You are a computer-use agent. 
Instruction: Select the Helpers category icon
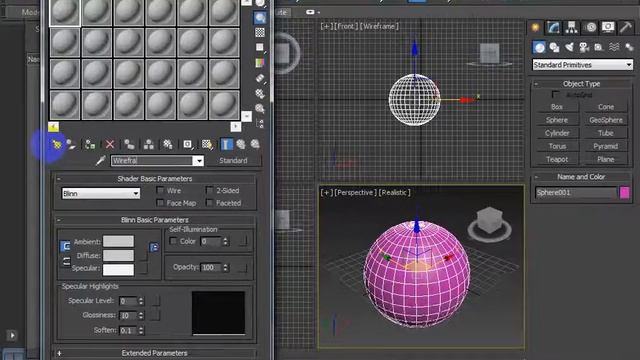[599, 47]
